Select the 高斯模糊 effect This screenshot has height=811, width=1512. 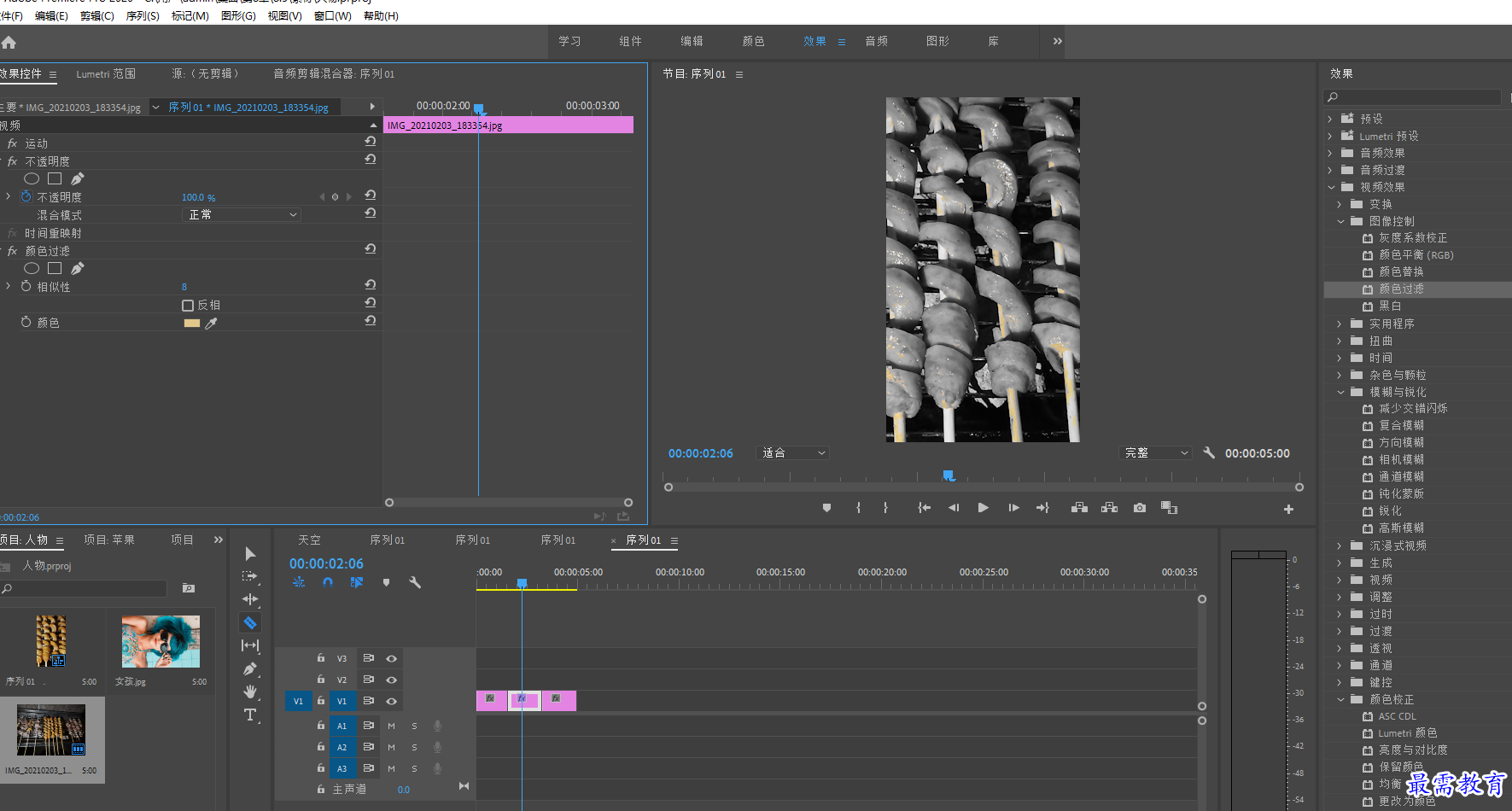coord(1402,528)
